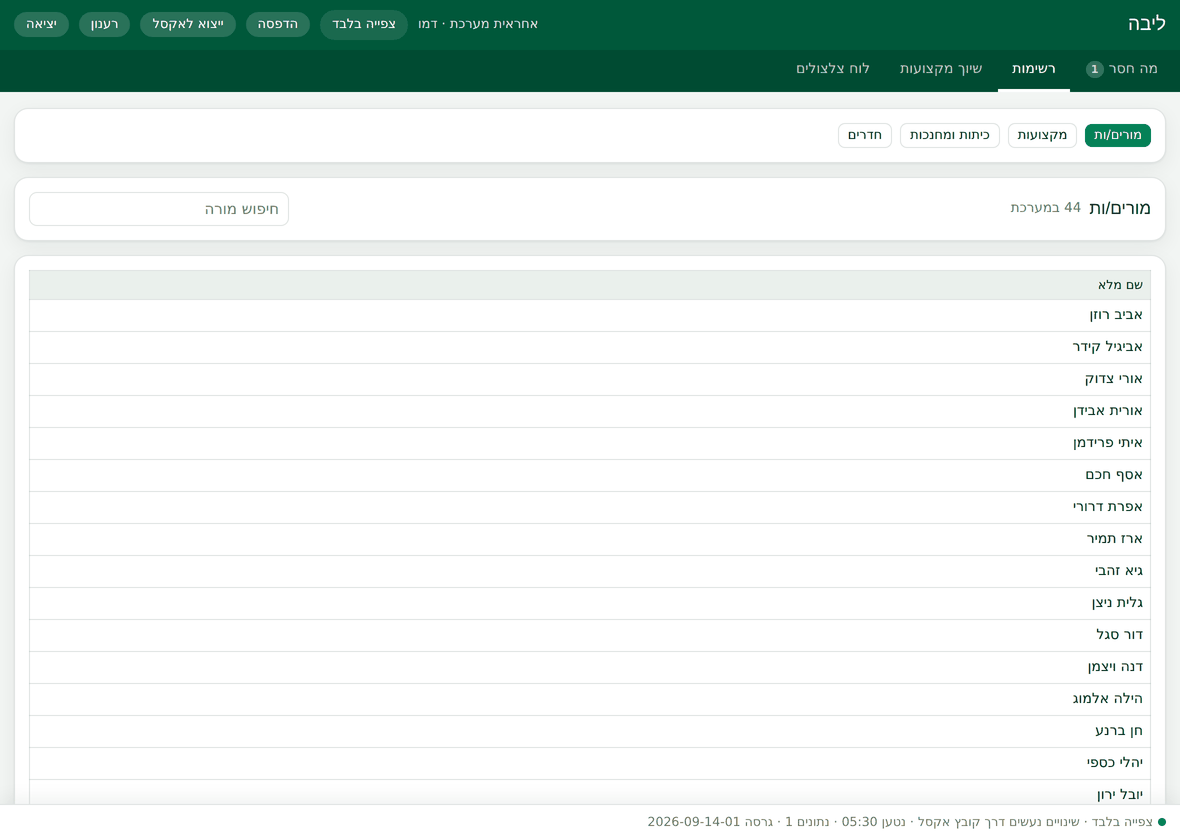Select the row דנה ויצמן
The height and width of the screenshot is (840, 1180).
click(590, 668)
